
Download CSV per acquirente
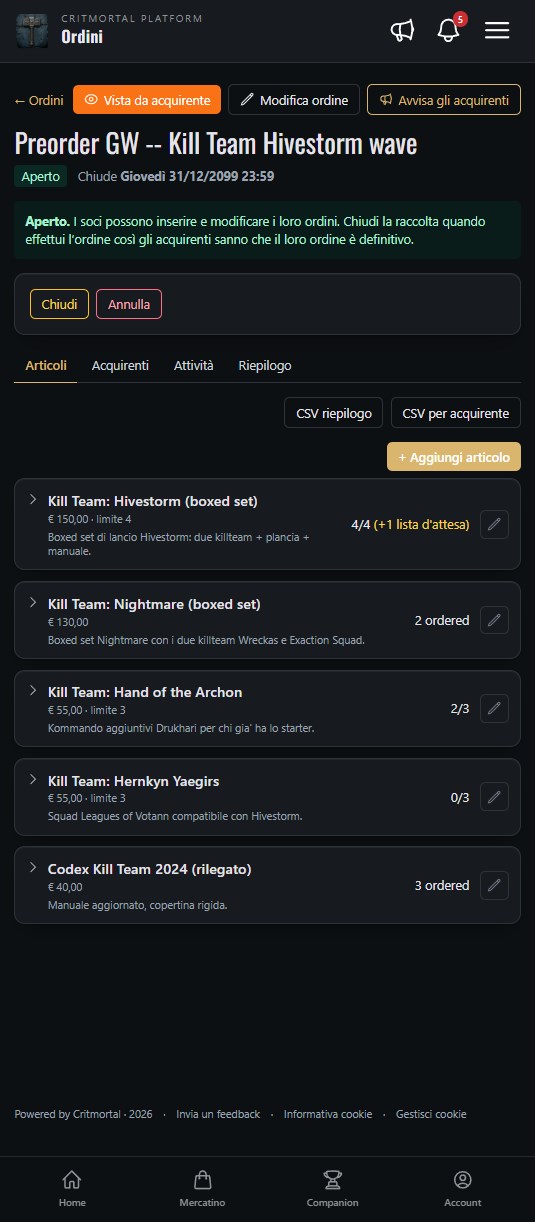click(x=456, y=413)
